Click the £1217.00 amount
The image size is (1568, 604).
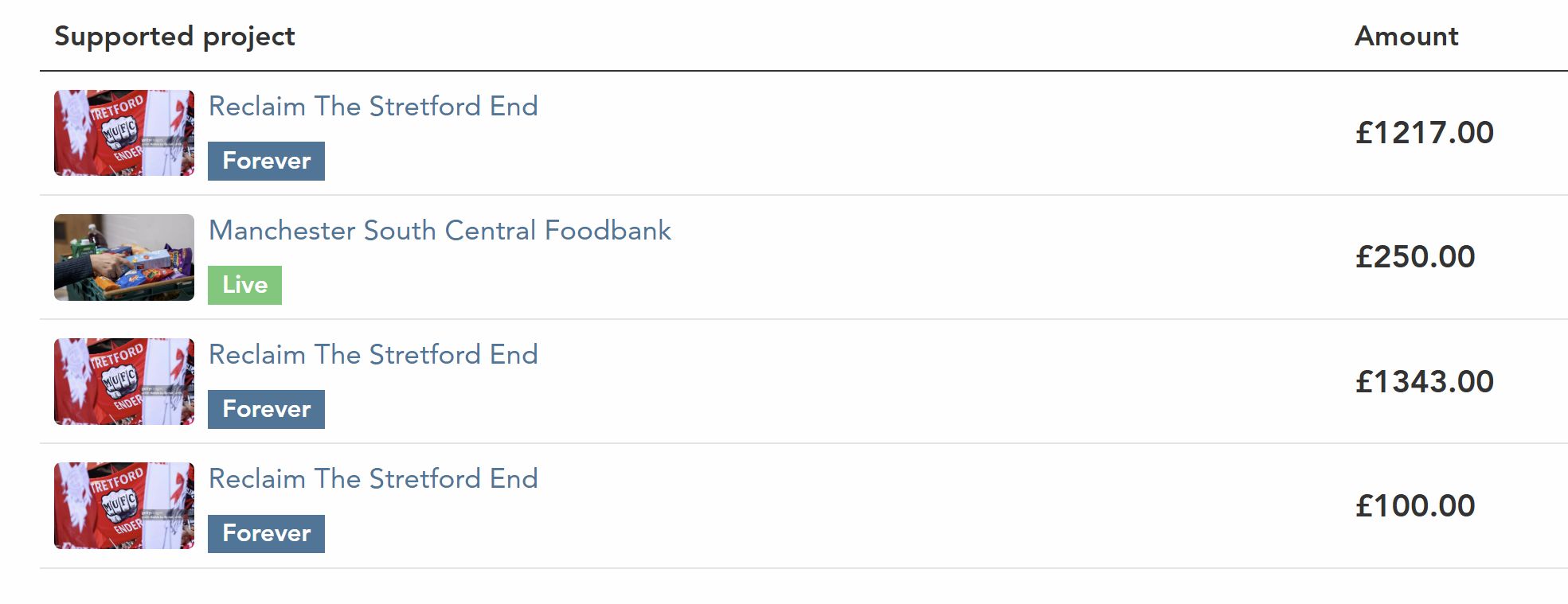click(x=1424, y=133)
